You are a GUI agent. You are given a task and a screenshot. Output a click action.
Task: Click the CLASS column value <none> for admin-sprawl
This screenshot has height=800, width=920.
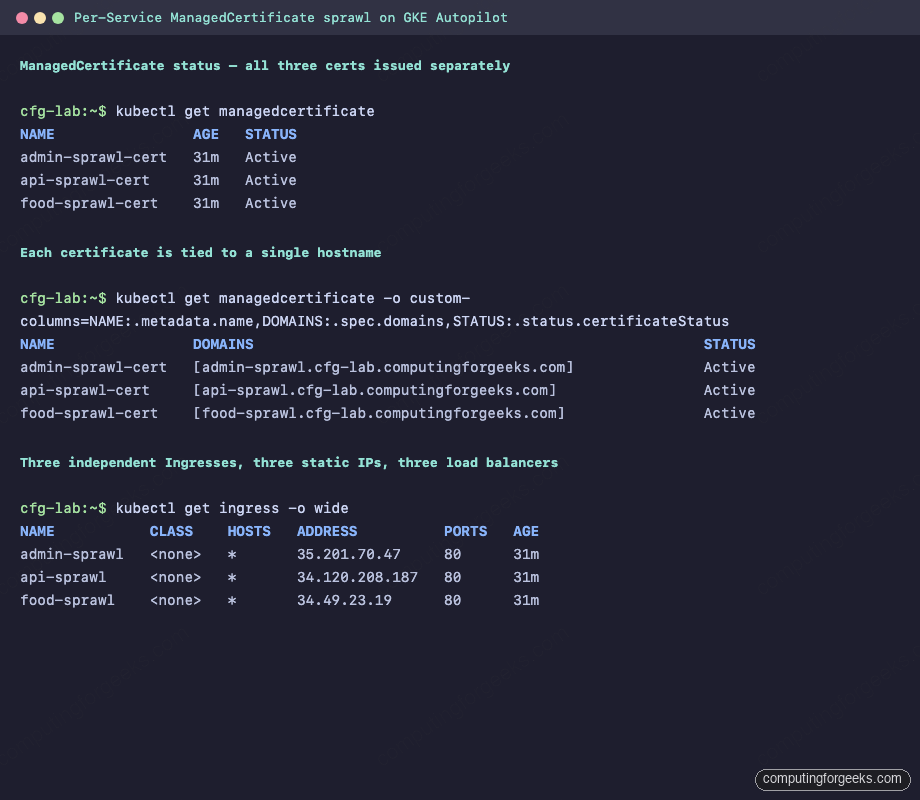pyautogui.click(x=175, y=554)
